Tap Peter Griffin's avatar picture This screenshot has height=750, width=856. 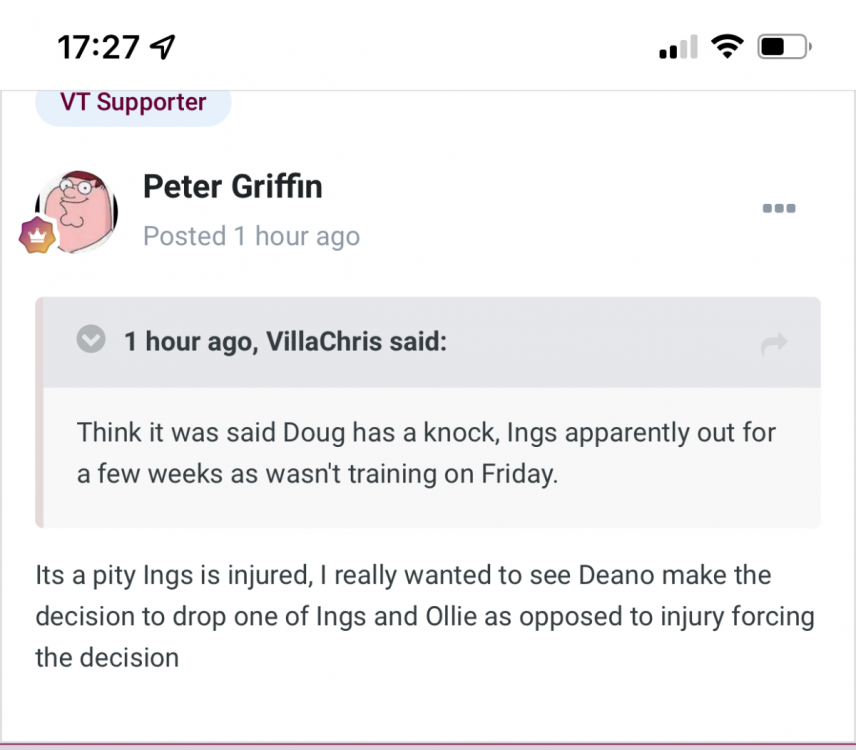point(78,210)
